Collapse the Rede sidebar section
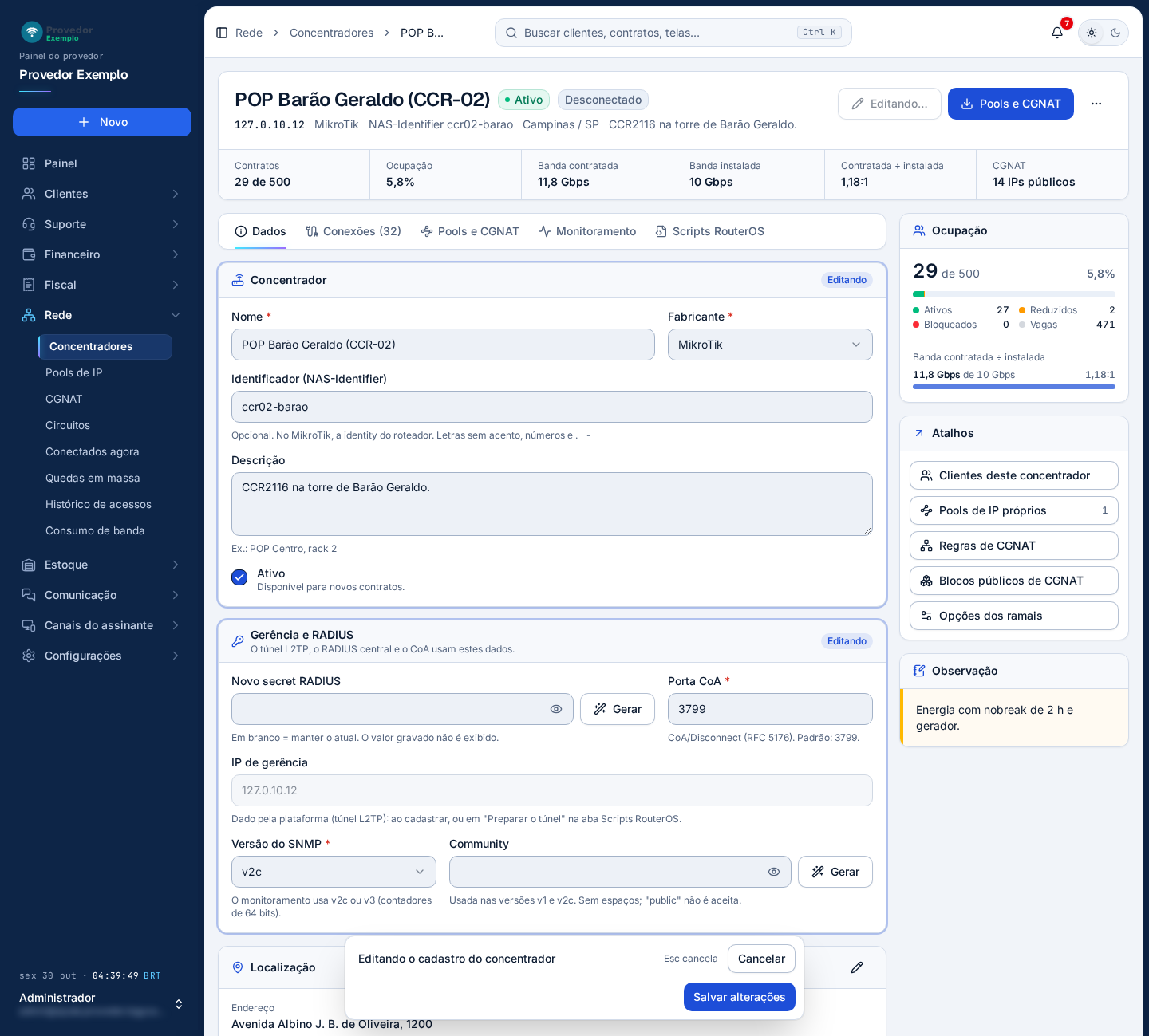1149x1036 pixels. pyautogui.click(x=102, y=315)
